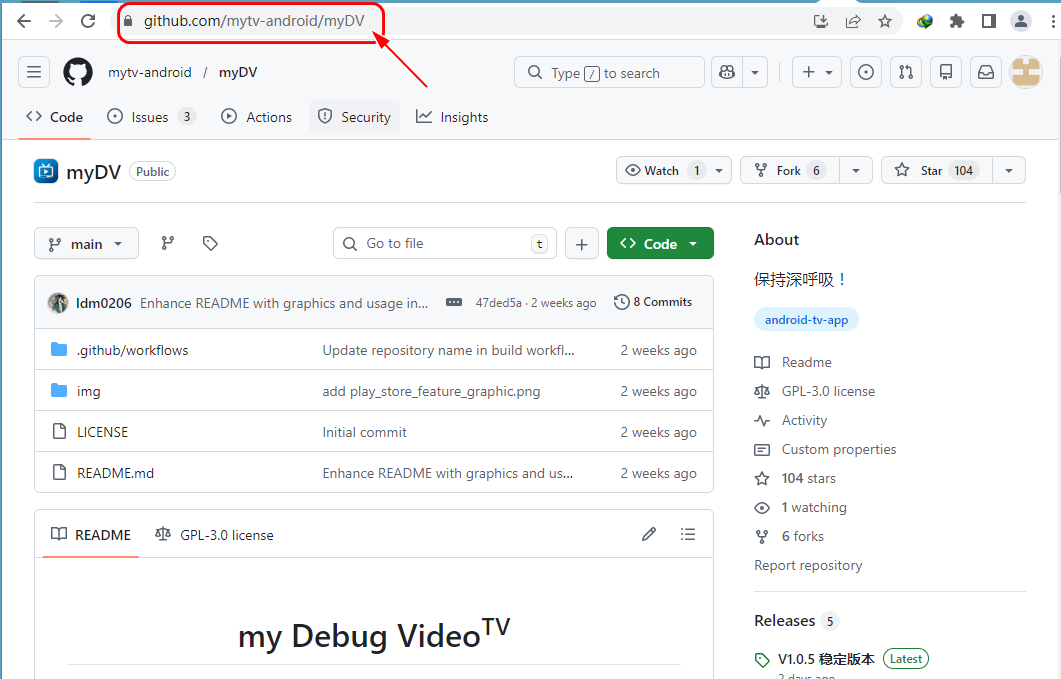1061x679 pixels.
Task: Click mytv-android owner breadcrumb link
Action: point(150,72)
